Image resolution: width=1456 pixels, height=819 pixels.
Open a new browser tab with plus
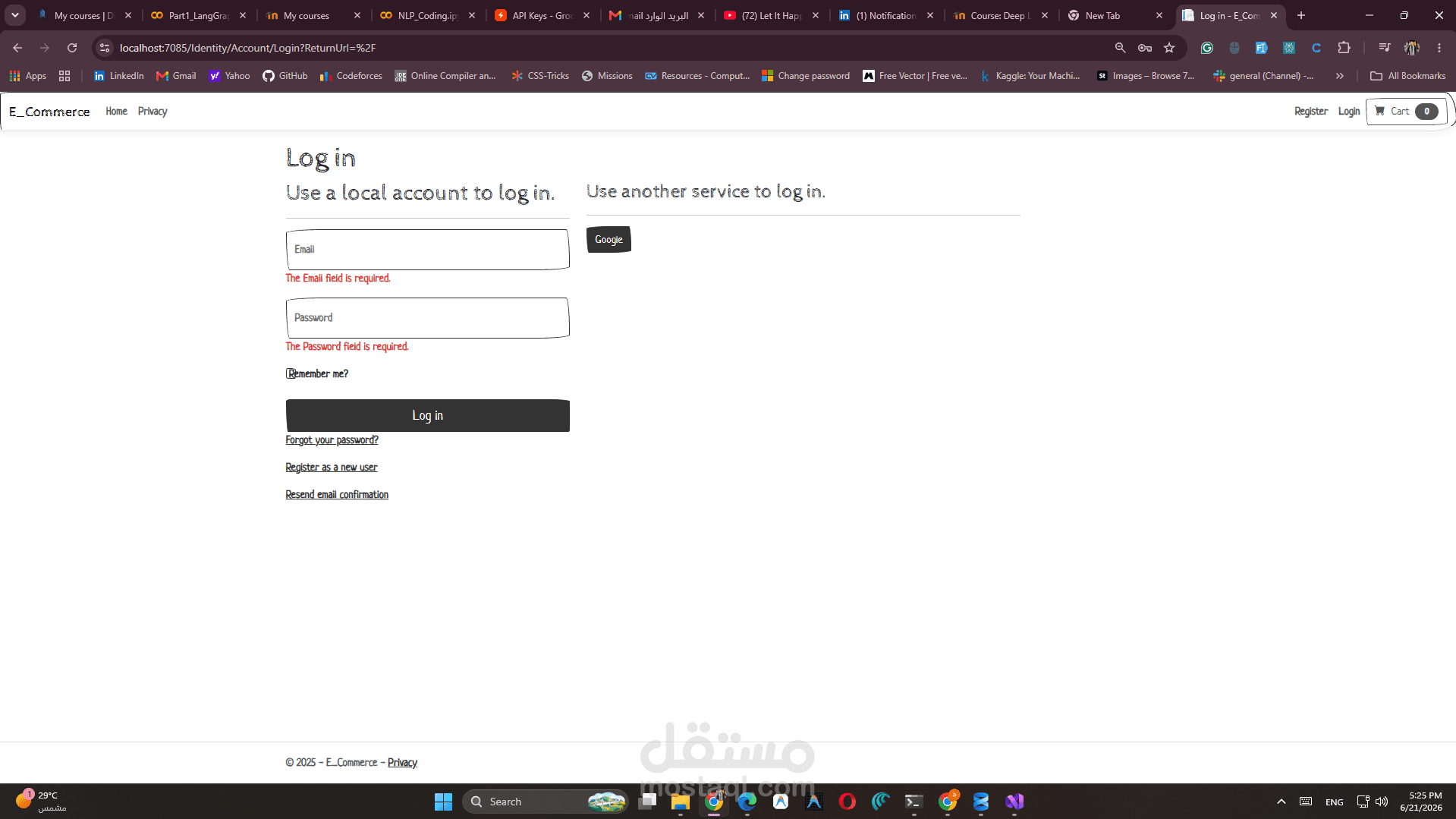coord(1301,15)
